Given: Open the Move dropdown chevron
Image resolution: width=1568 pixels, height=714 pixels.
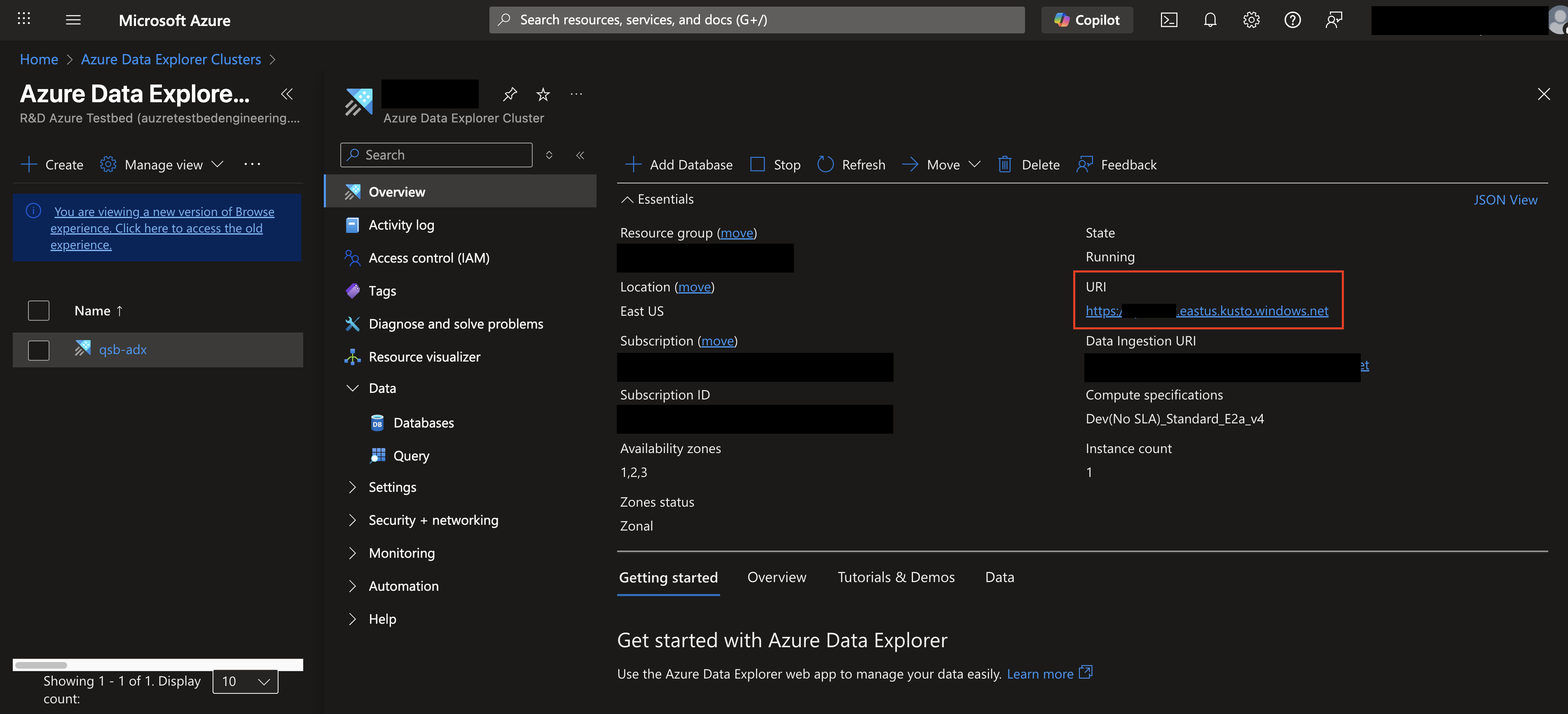Looking at the screenshot, I should coord(974,164).
